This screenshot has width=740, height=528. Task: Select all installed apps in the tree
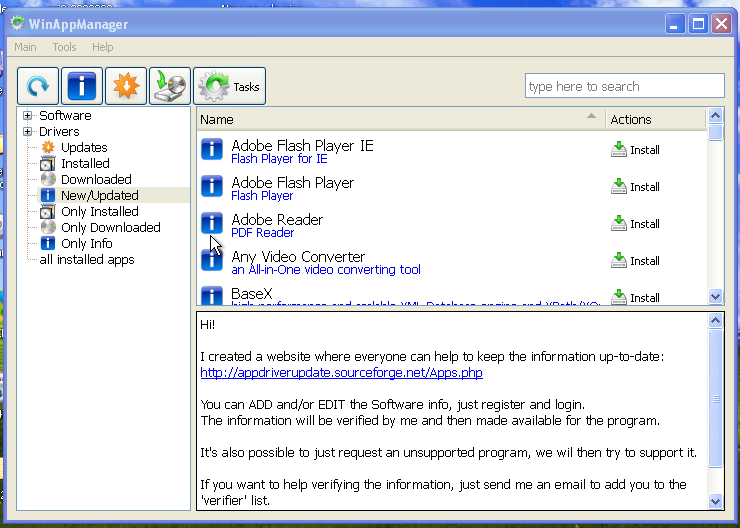click(x=87, y=260)
